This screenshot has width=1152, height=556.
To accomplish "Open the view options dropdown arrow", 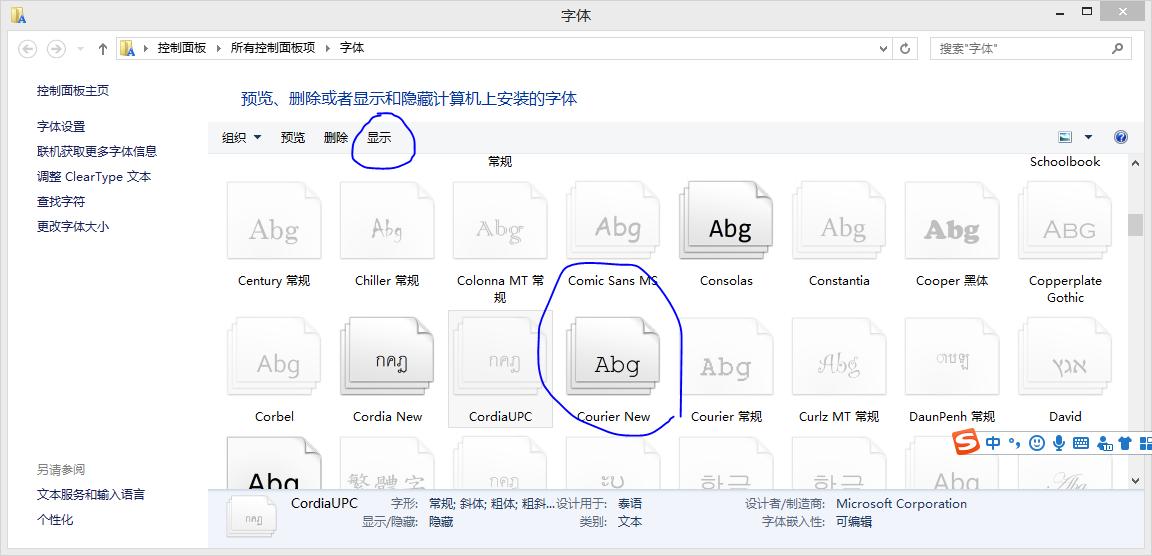I will coord(1089,137).
